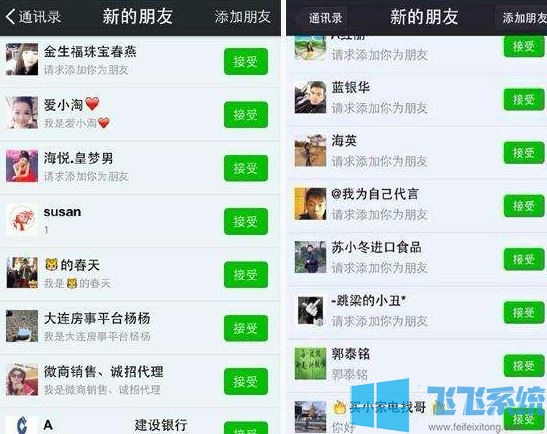Accept request from 大连房事平台杨杨
547x434 pixels.
click(246, 328)
